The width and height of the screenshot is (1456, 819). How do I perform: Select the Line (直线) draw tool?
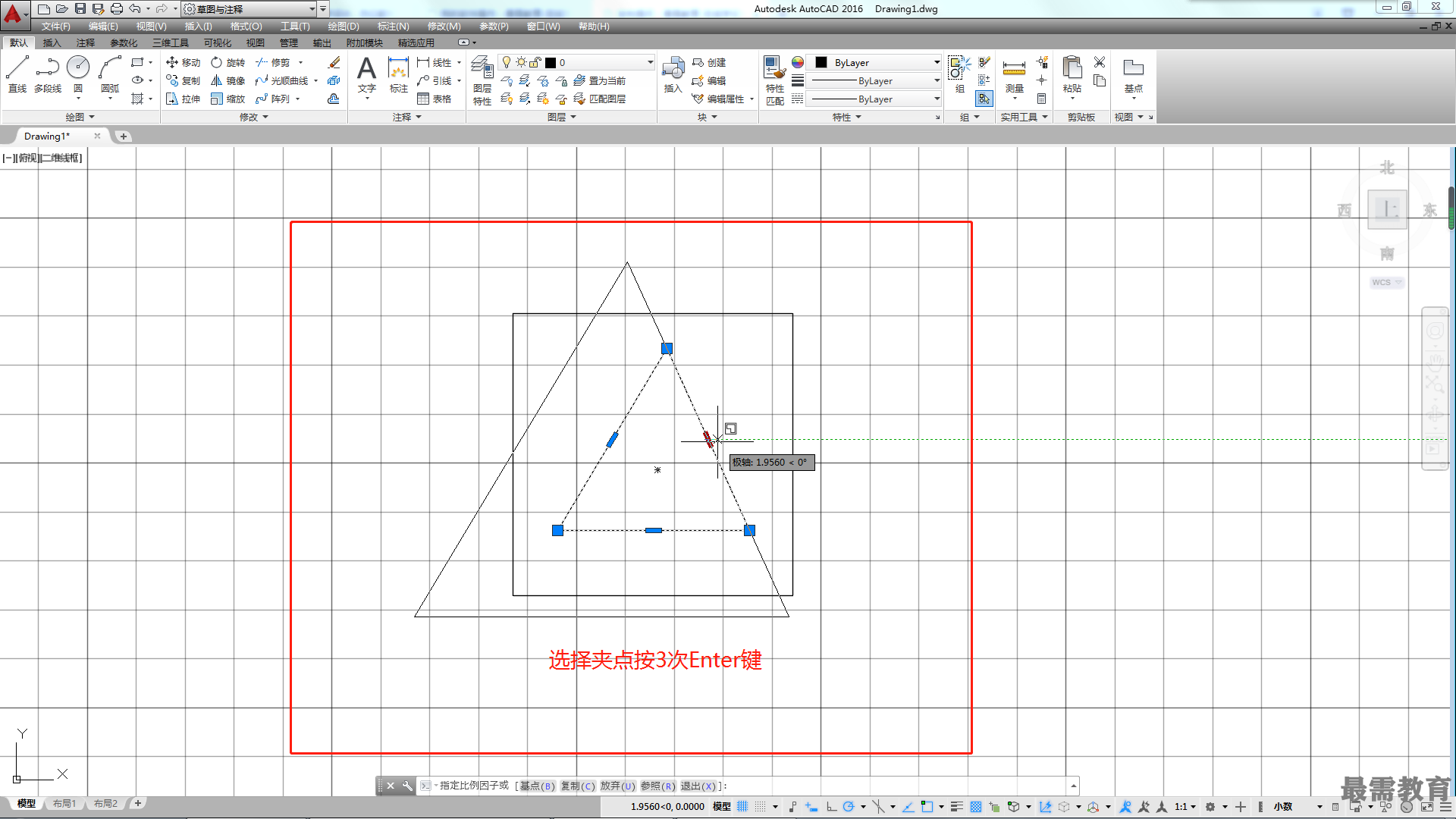[17, 74]
